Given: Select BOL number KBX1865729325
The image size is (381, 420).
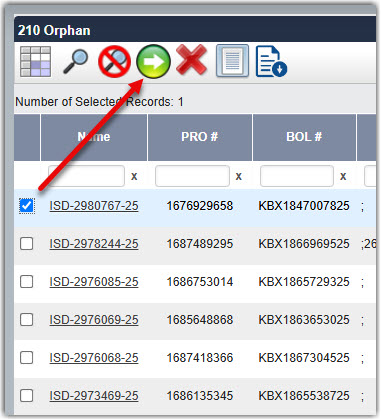Looking at the screenshot, I should pyautogui.click(x=304, y=282).
